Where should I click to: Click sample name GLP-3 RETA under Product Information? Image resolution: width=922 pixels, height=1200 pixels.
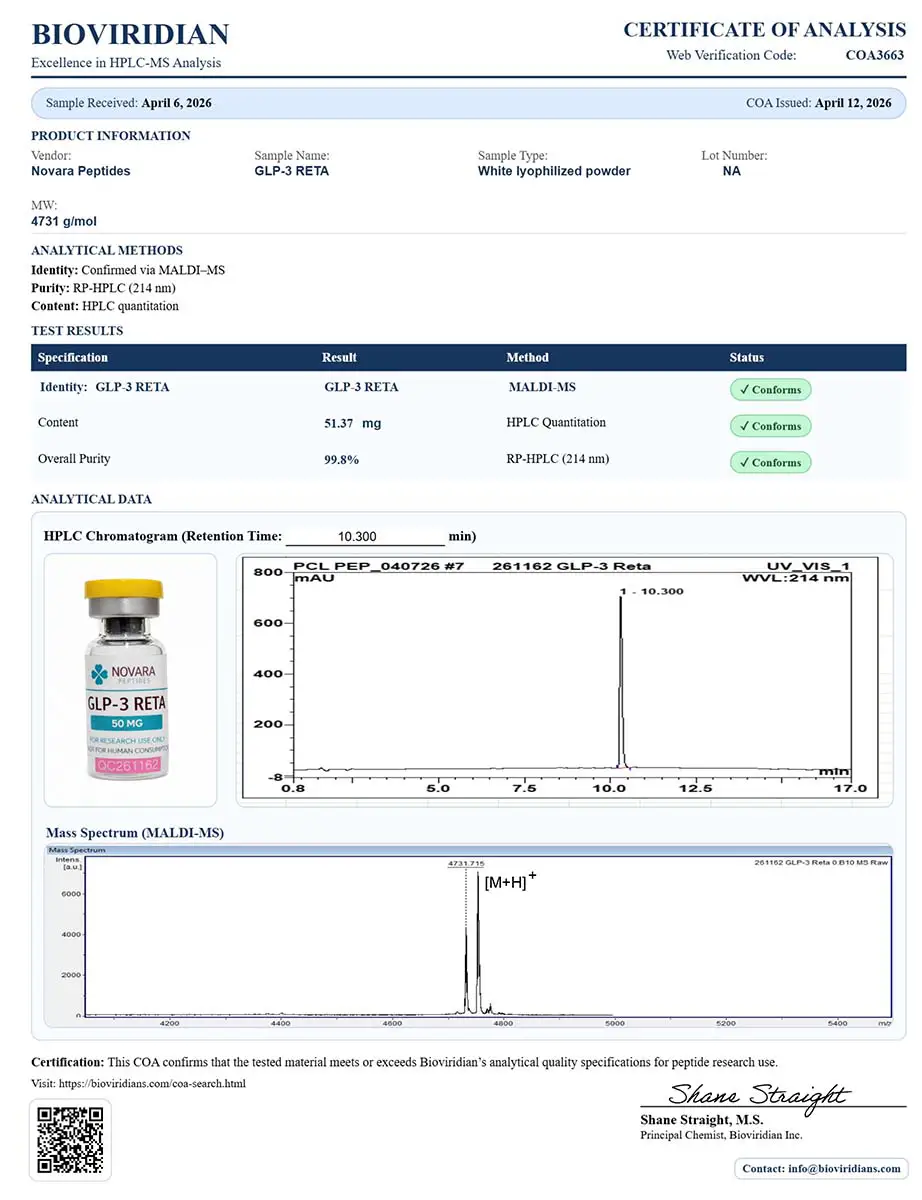[x=292, y=171]
